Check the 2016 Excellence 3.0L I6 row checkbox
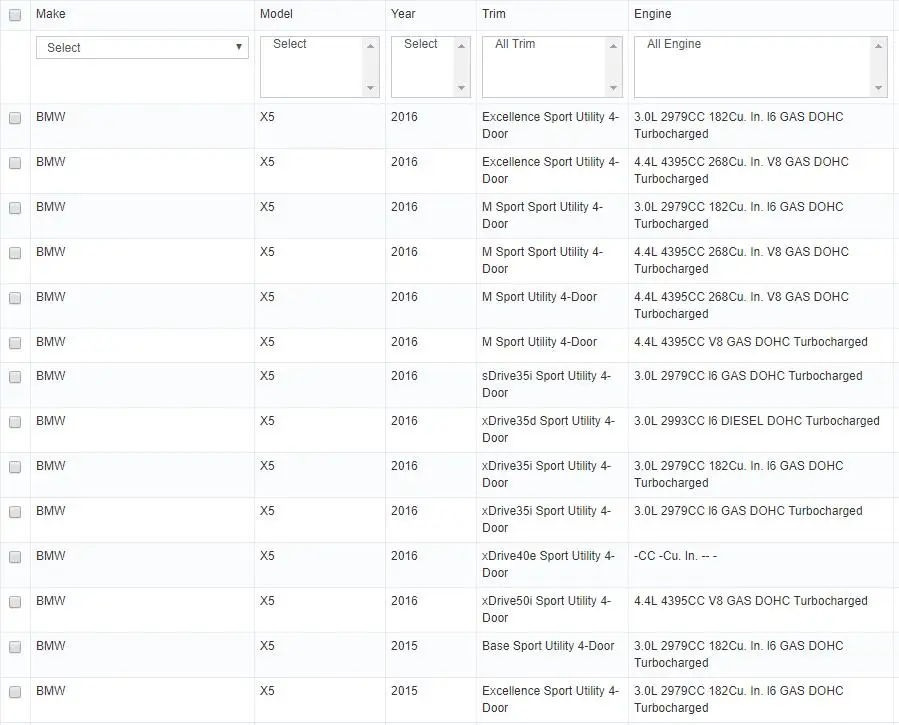Image resolution: width=899 pixels, height=725 pixels. [x=15, y=118]
